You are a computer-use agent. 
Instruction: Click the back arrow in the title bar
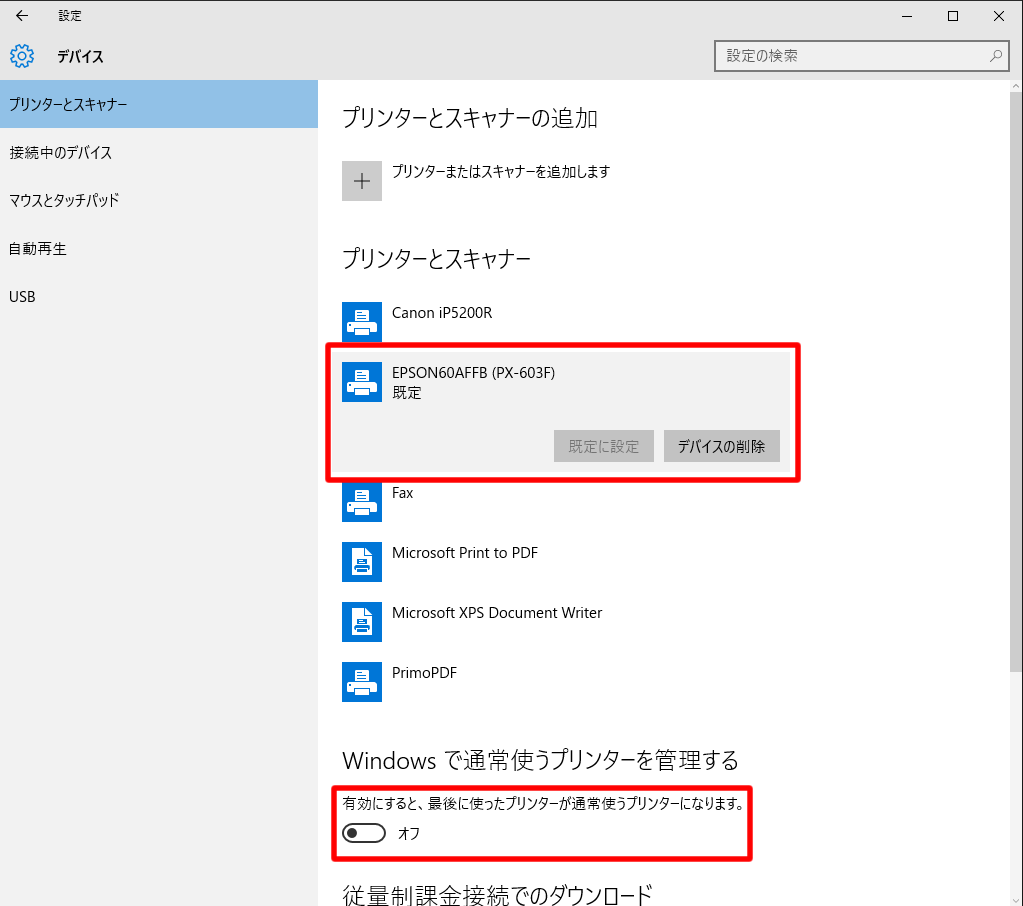22,16
